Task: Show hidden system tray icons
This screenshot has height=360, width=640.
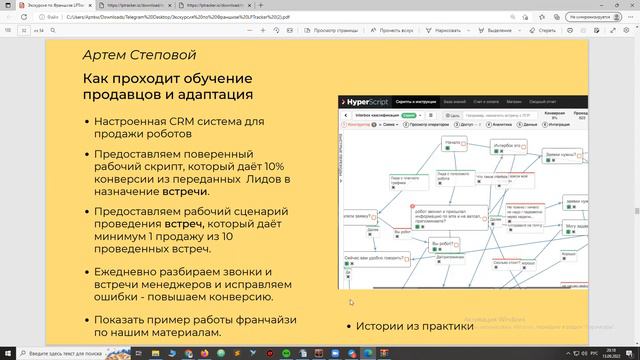Action: pyautogui.click(x=568, y=353)
